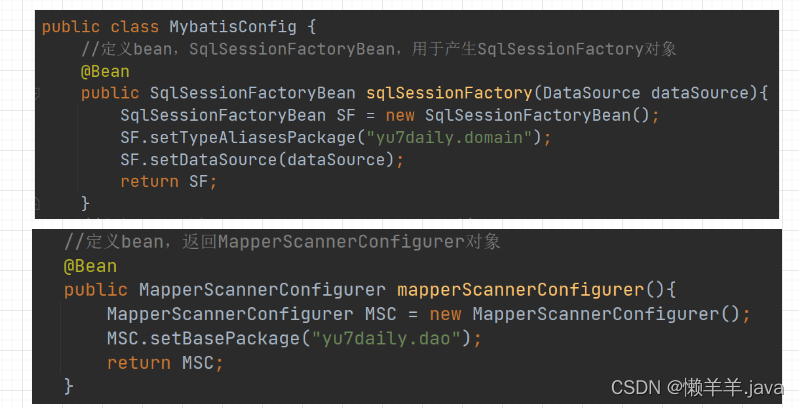The width and height of the screenshot is (799, 408).
Task: Select @Bean annotation above mapperScannerConfigurer method
Action: click(x=90, y=266)
